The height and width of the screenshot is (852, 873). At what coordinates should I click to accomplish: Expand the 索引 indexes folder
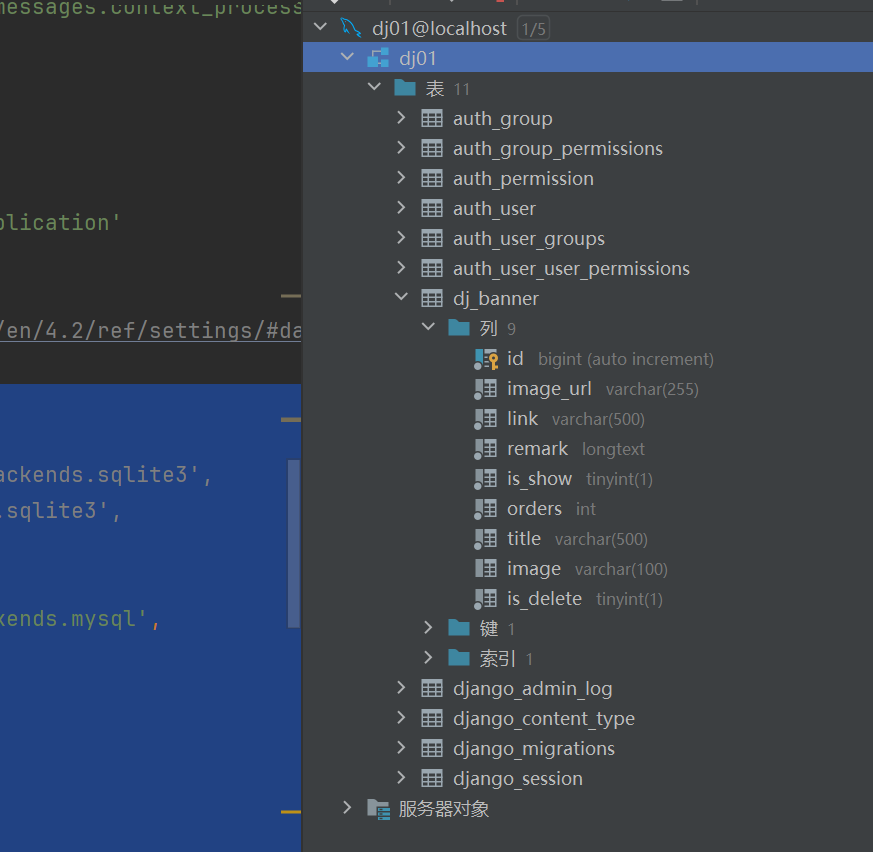[x=428, y=658]
